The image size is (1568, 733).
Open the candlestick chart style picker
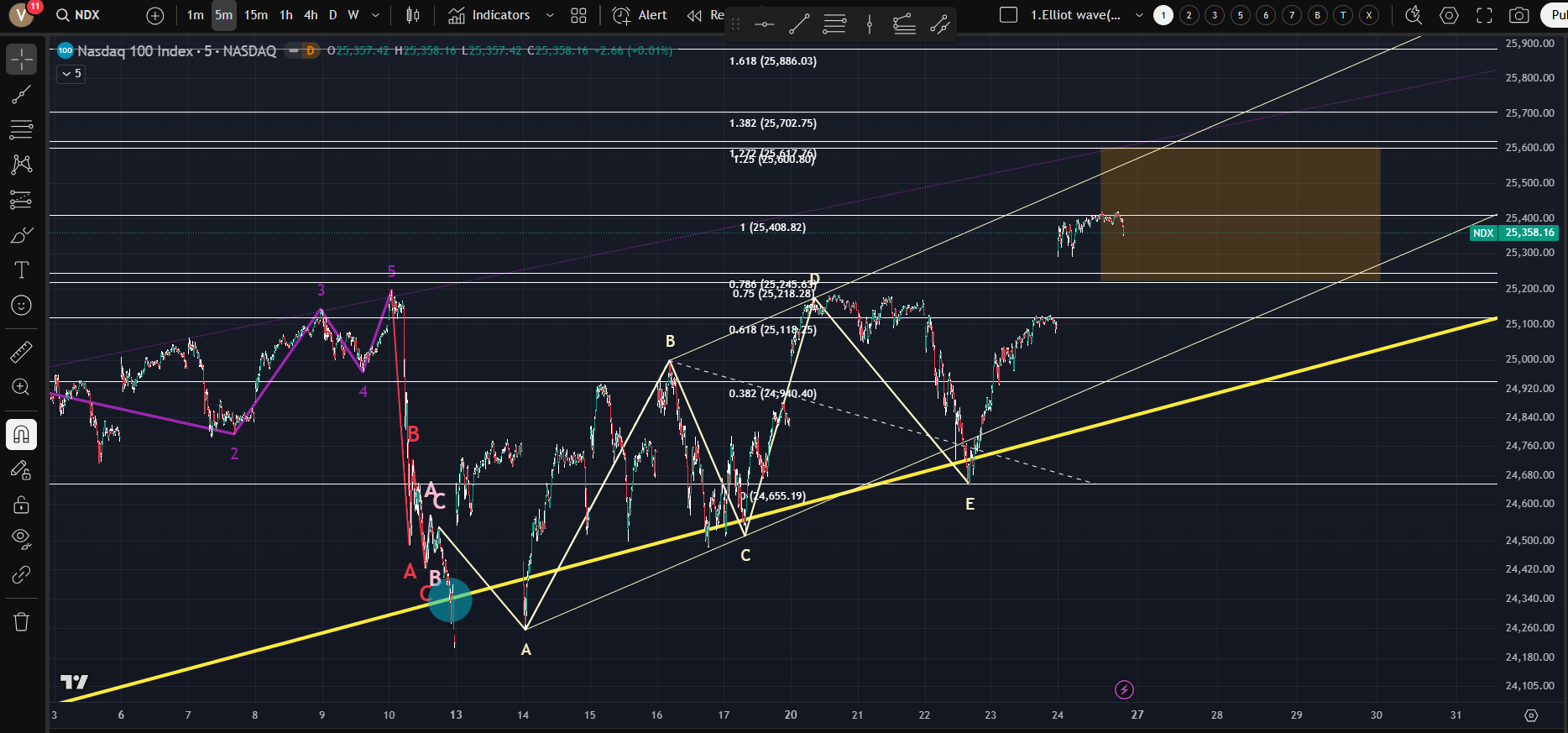click(412, 15)
